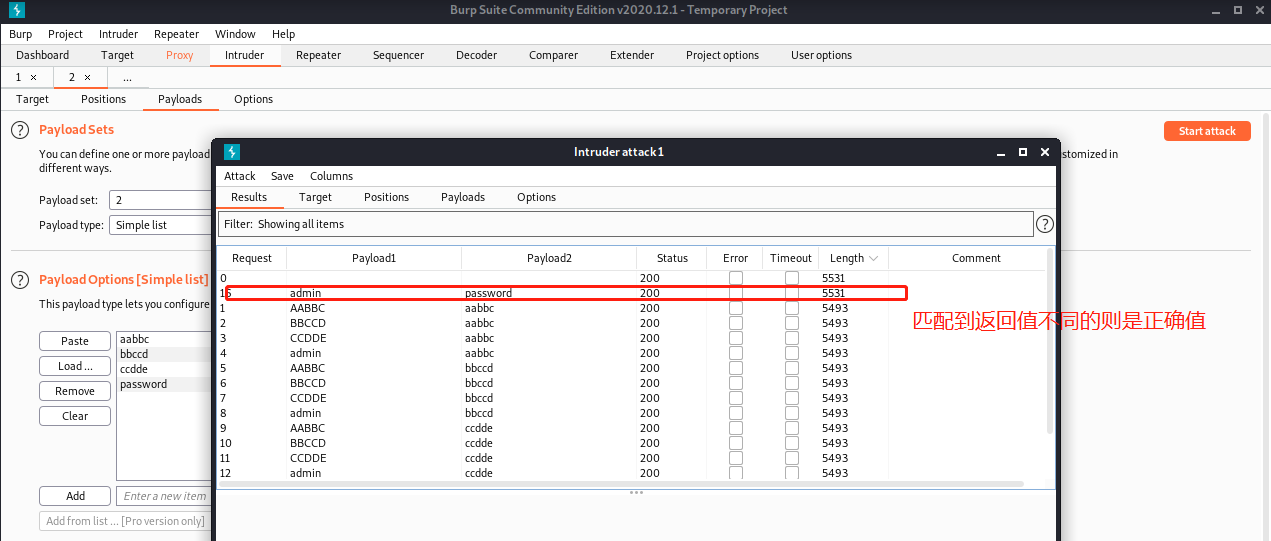This screenshot has width=1271, height=541.
Task: Open the Window menu
Action: (235, 34)
